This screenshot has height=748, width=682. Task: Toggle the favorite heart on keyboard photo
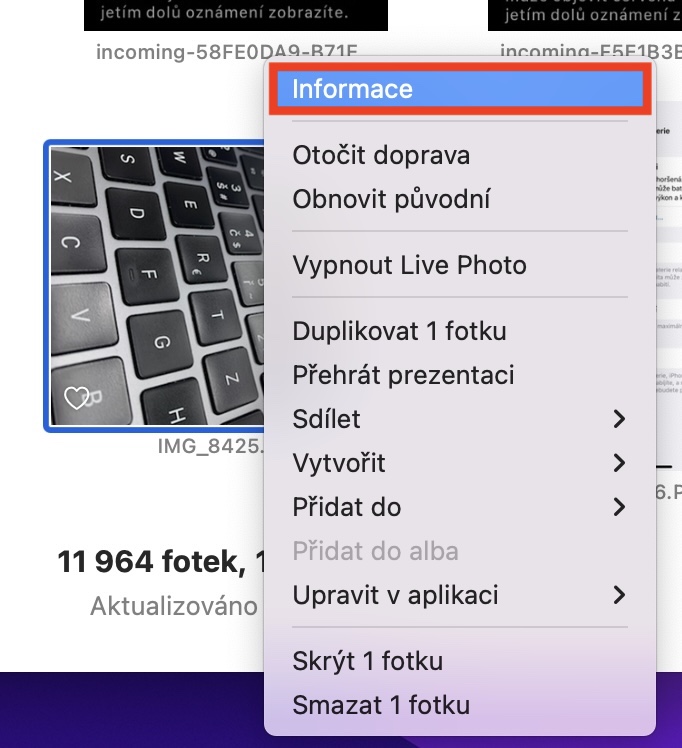[77, 397]
